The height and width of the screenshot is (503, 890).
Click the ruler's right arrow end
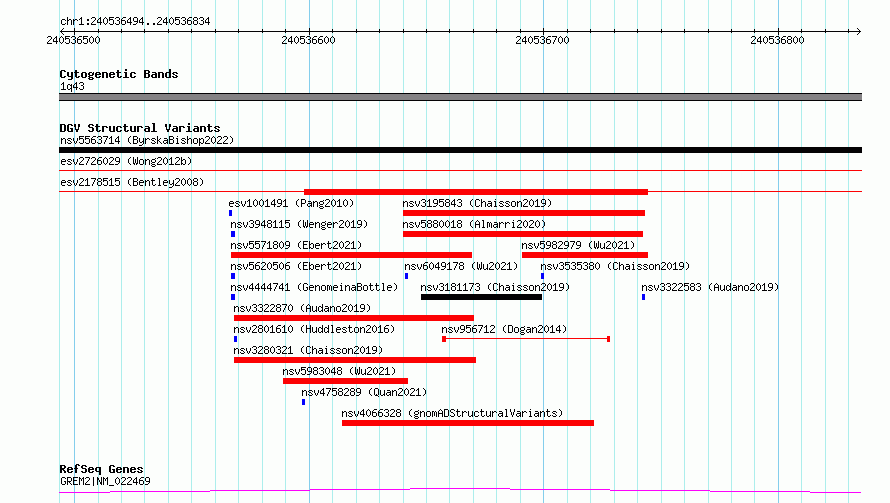(x=858, y=31)
